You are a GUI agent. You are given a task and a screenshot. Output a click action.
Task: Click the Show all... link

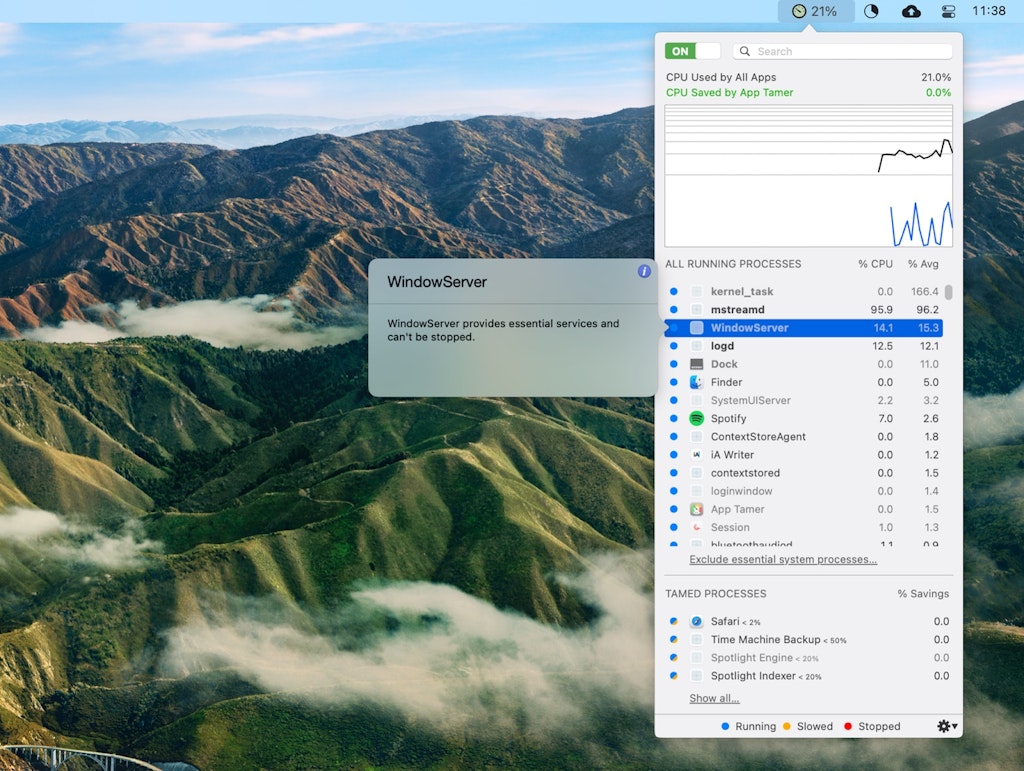713,698
